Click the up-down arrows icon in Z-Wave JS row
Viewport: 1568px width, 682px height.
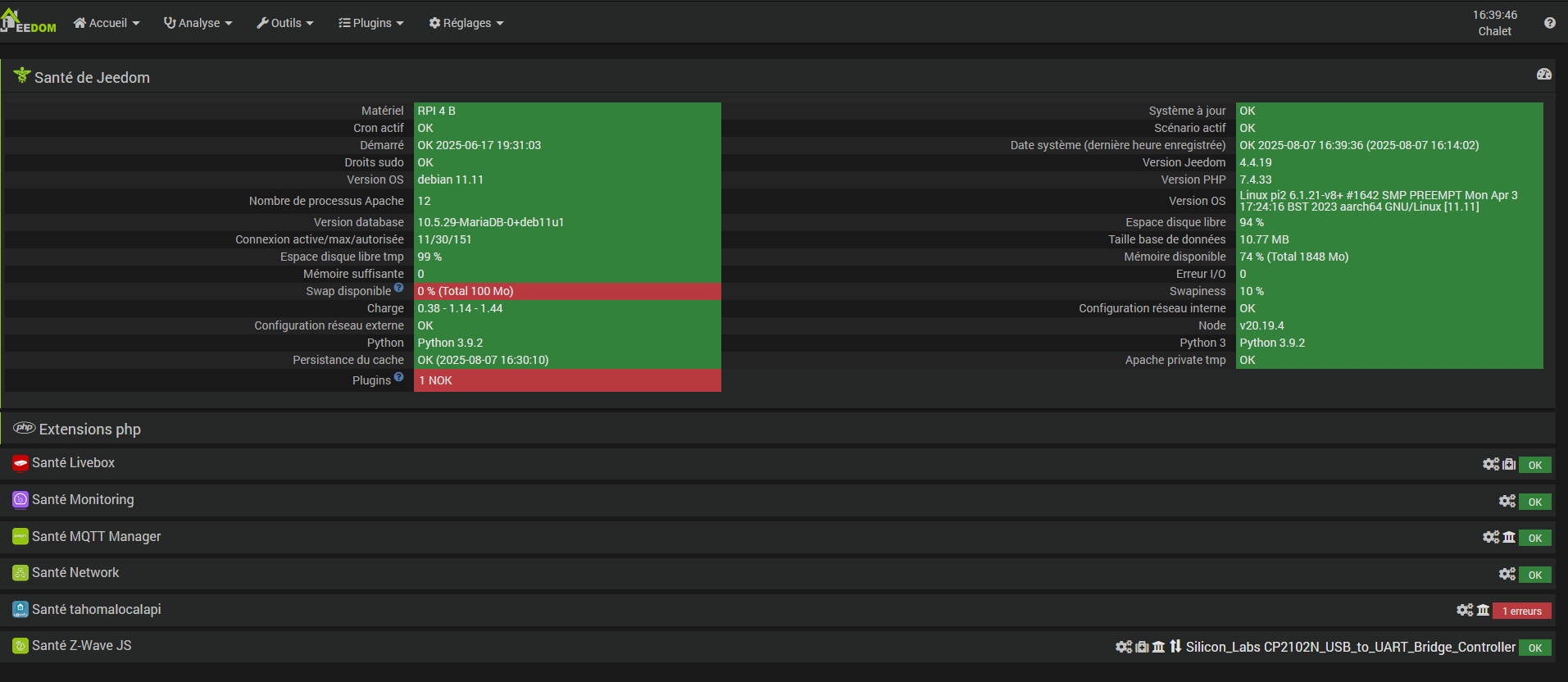point(1175,647)
